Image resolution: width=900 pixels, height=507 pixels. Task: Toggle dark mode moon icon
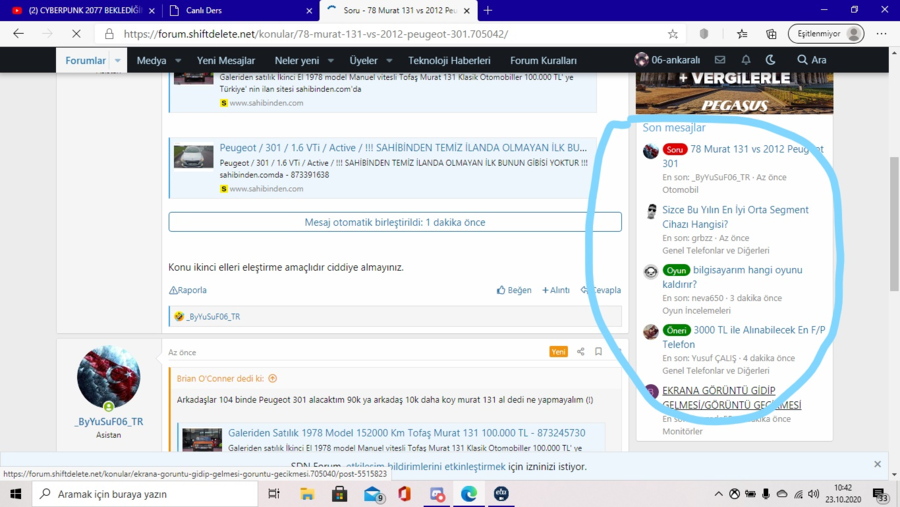[x=771, y=60]
